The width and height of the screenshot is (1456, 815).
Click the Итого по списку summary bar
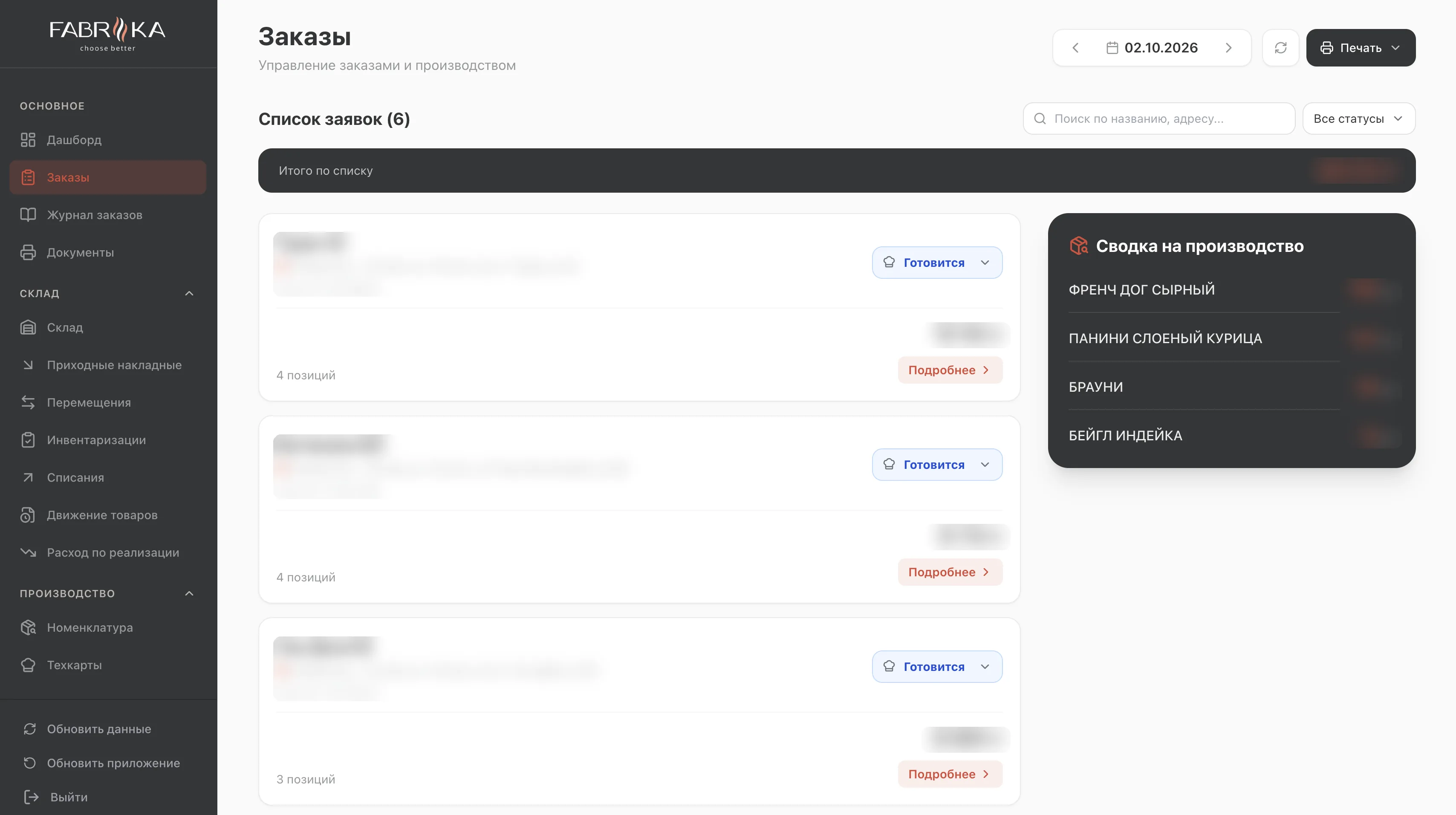coord(837,170)
